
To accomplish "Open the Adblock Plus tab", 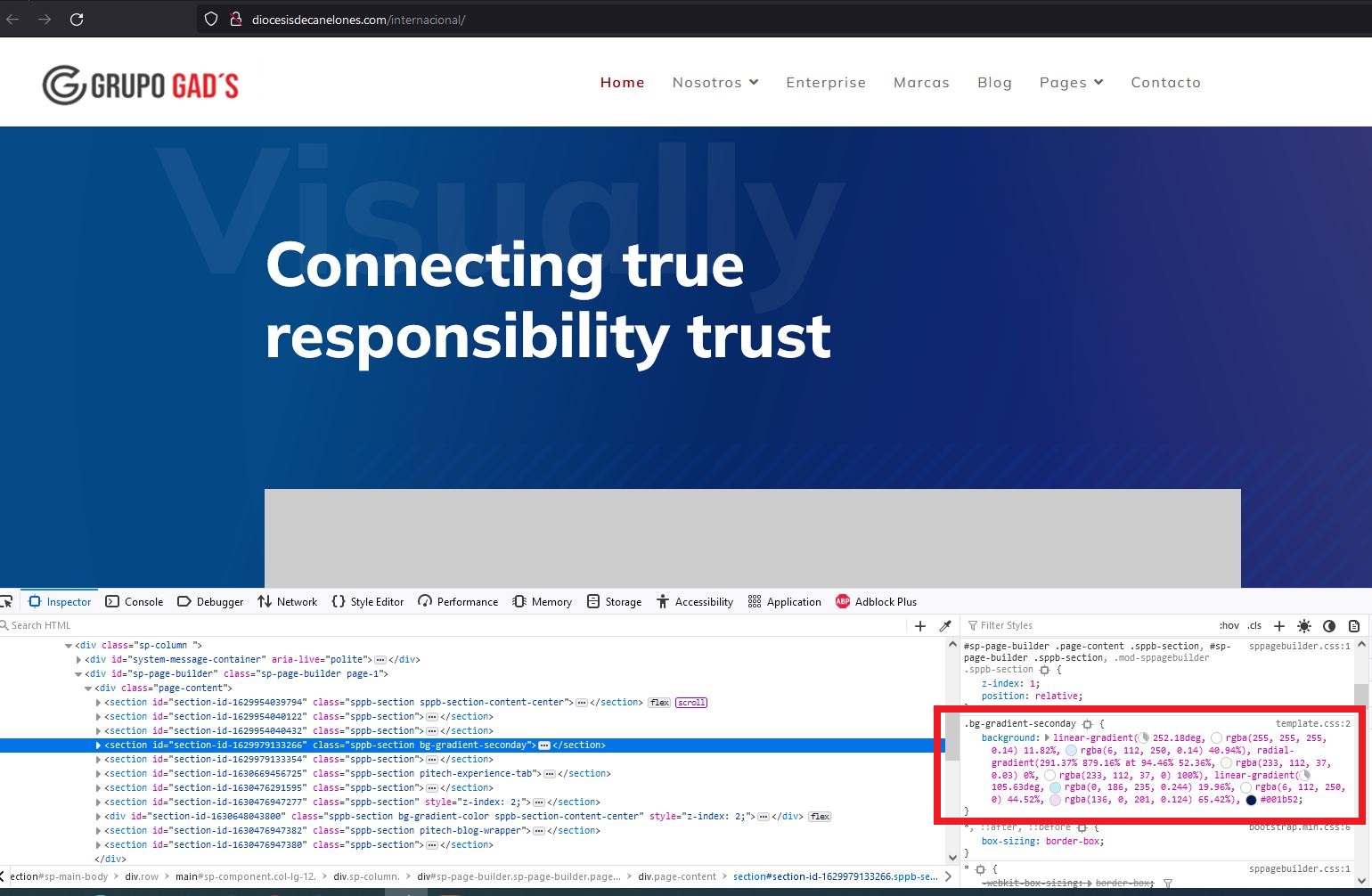I will click(x=876, y=601).
